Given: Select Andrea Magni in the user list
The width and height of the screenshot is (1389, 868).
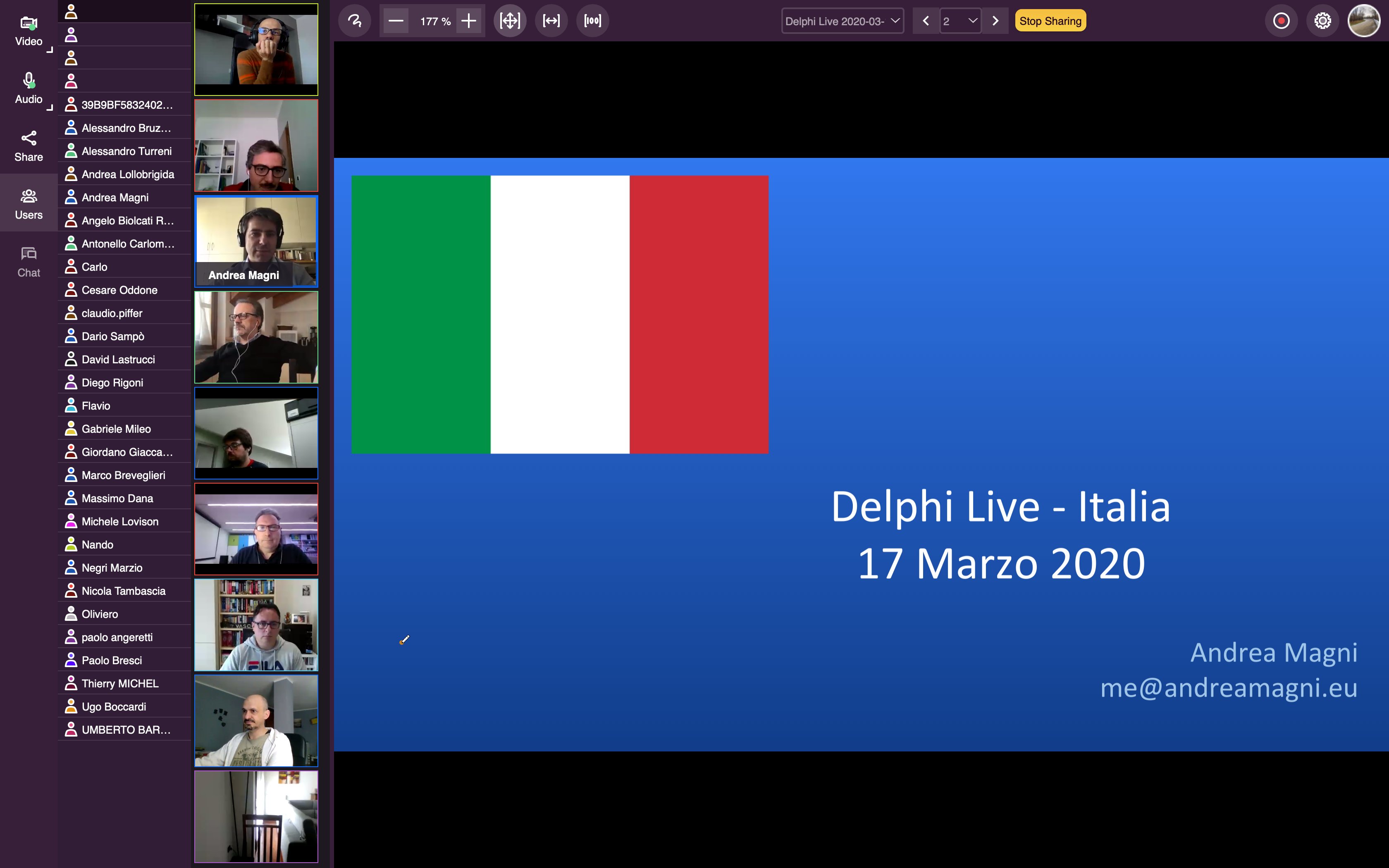Looking at the screenshot, I should pyautogui.click(x=124, y=198).
